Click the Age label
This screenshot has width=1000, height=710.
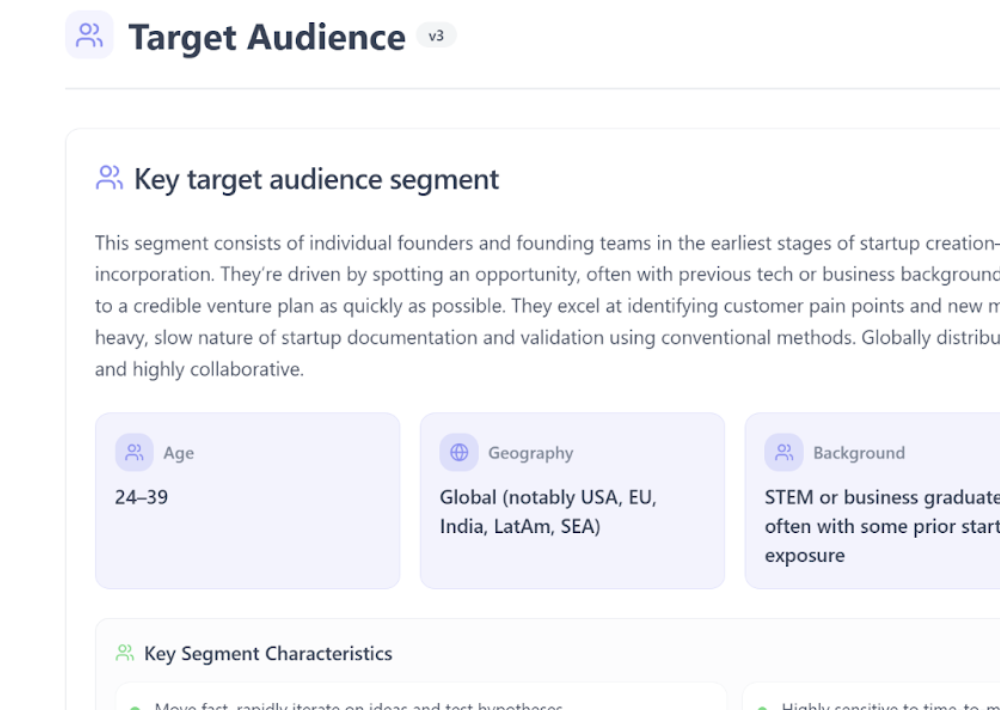[179, 453]
